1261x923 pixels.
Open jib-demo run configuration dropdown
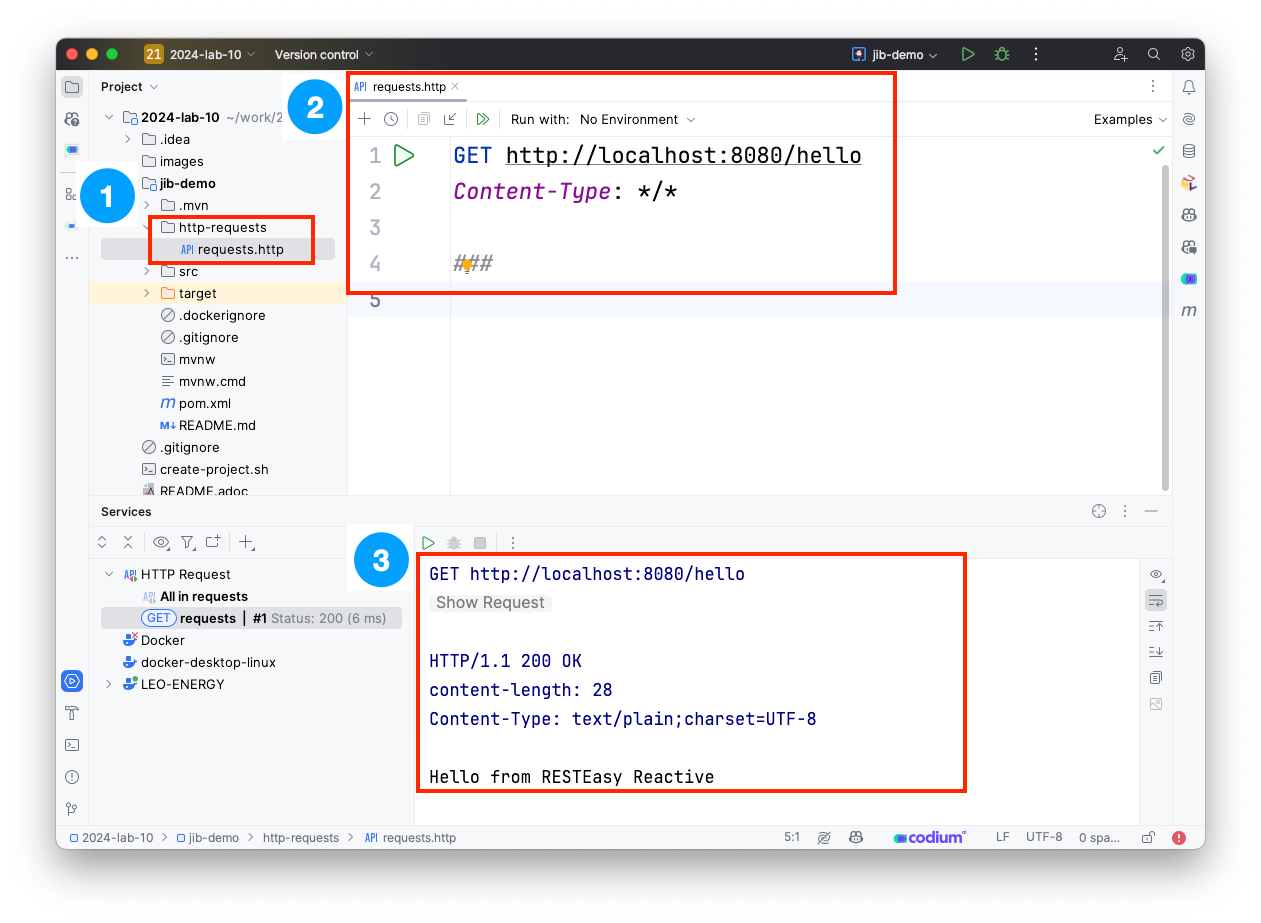pyautogui.click(x=895, y=55)
